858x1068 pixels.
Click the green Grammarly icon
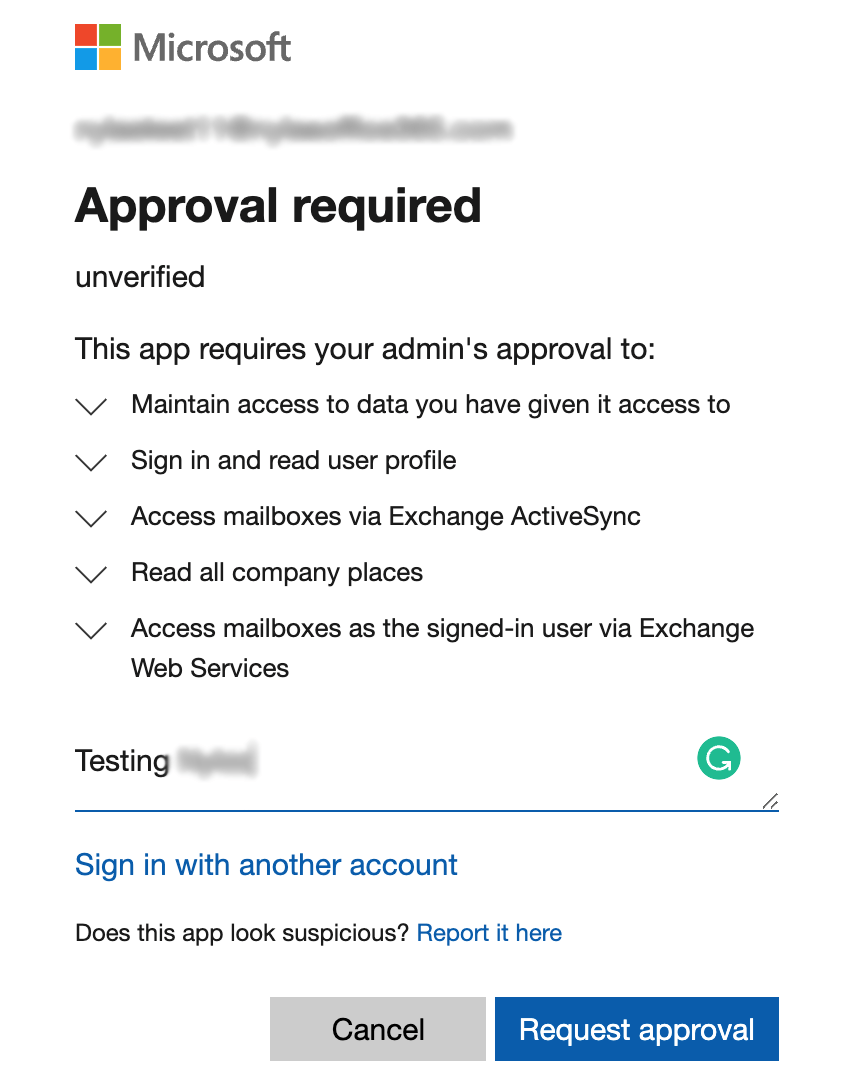click(x=718, y=759)
